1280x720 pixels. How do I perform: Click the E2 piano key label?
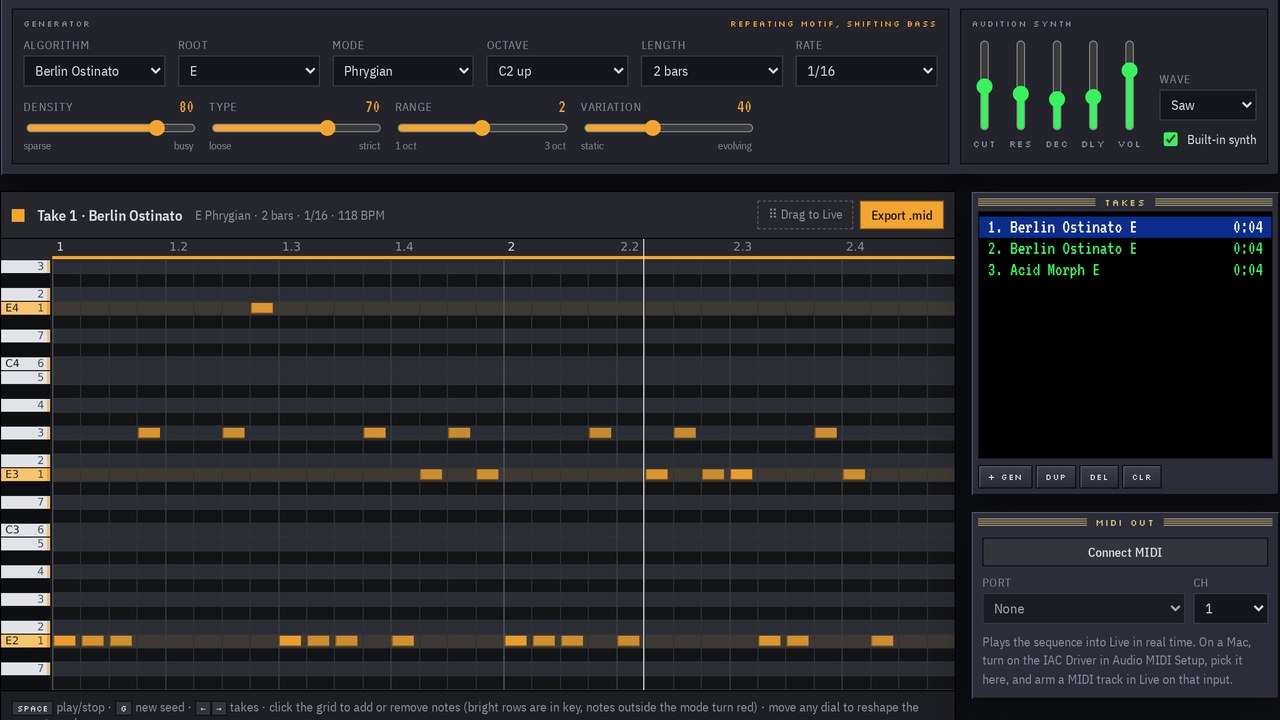coord(25,640)
